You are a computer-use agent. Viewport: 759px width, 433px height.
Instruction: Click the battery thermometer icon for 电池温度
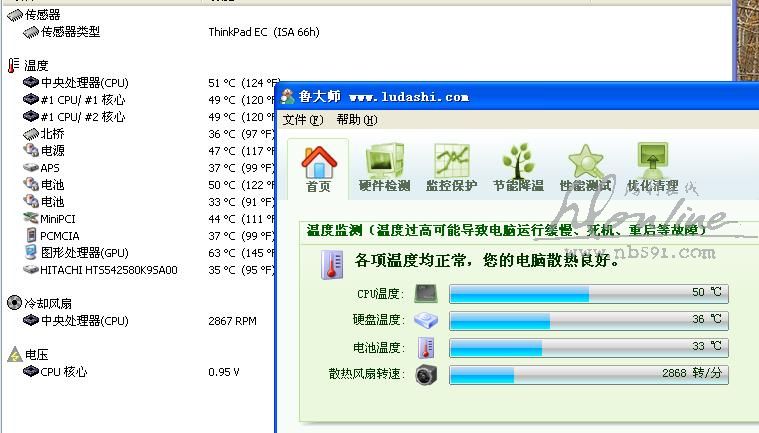(426, 347)
